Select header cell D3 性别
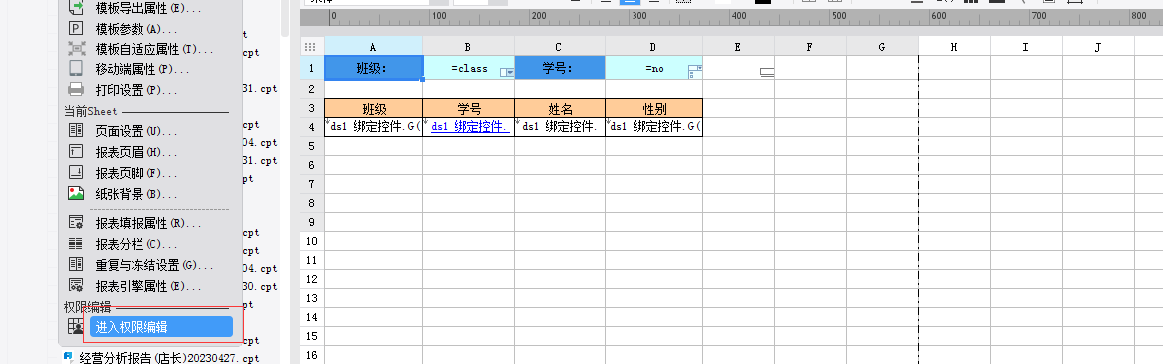This screenshot has height=364, width=1163. pyautogui.click(x=654, y=108)
